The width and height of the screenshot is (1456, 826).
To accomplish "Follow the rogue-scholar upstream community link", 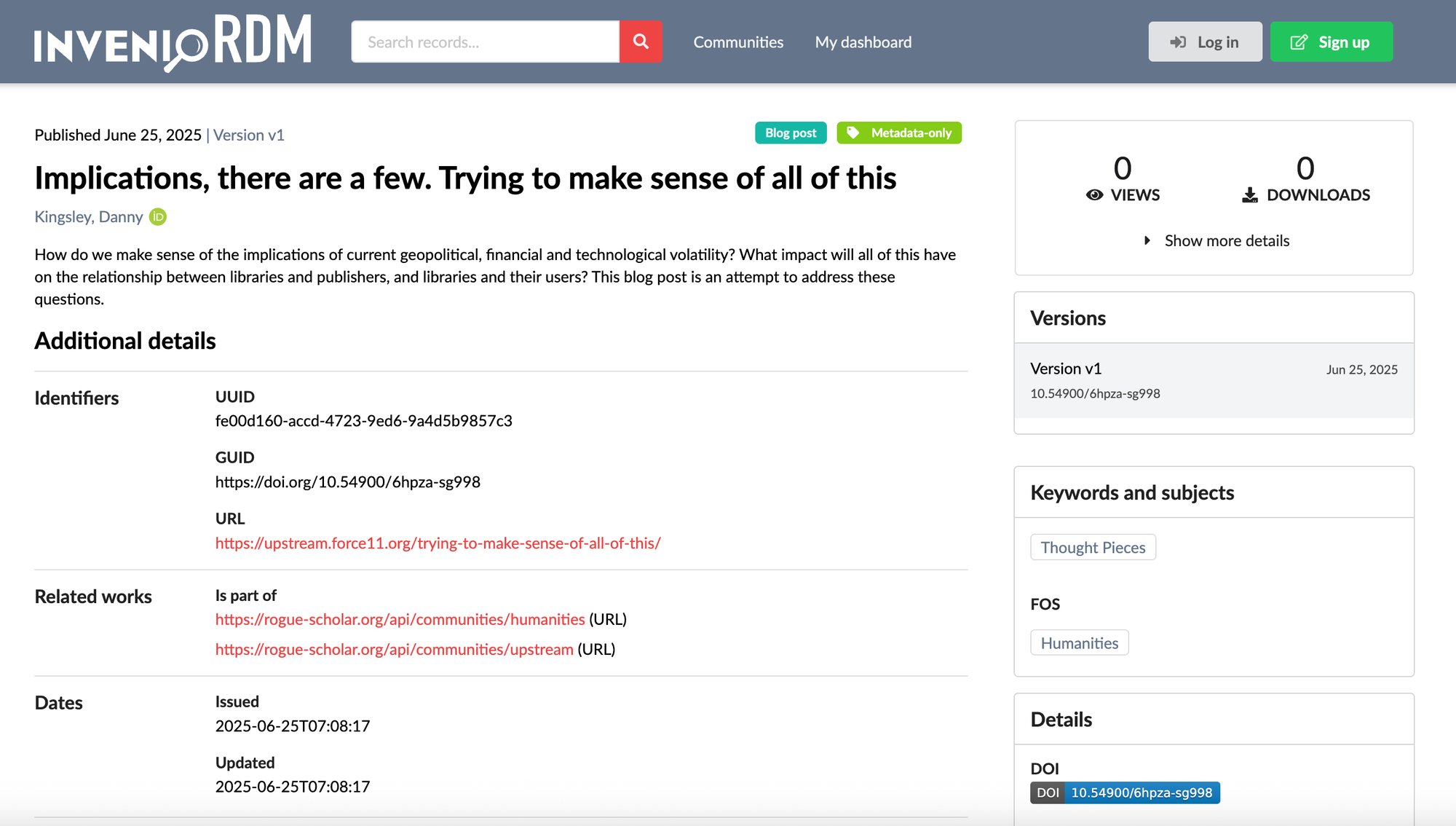I will pyautogui.click(x=394, y=649).
